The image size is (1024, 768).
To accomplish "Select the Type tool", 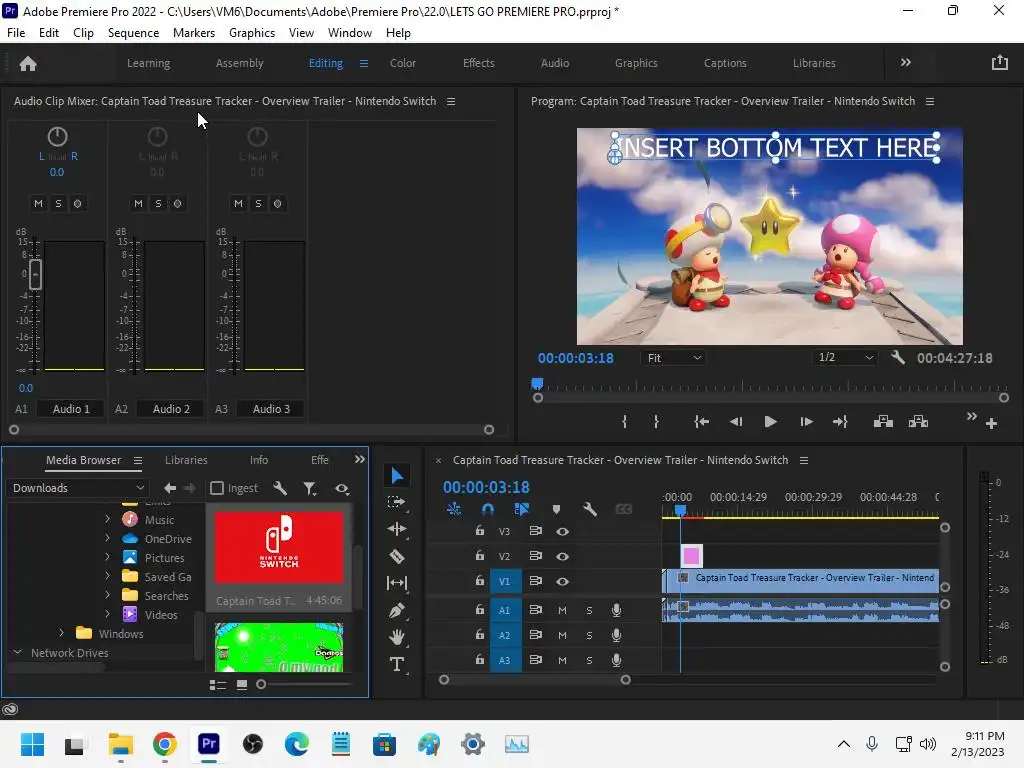I will 397,664.
